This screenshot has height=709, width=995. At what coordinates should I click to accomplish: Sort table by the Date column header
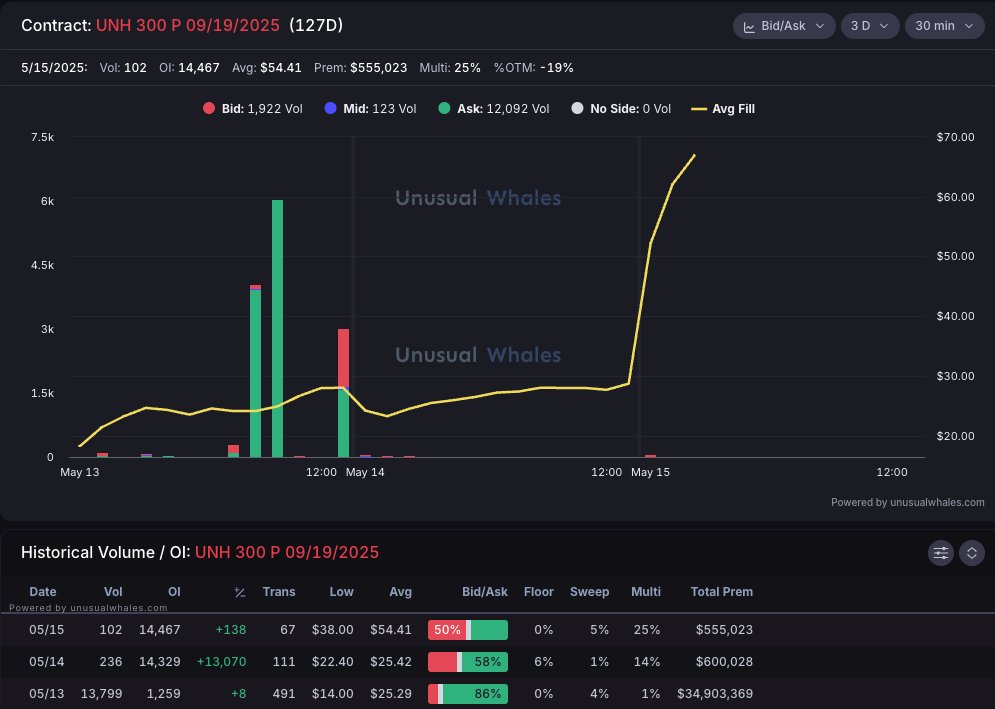coord(43,592)
